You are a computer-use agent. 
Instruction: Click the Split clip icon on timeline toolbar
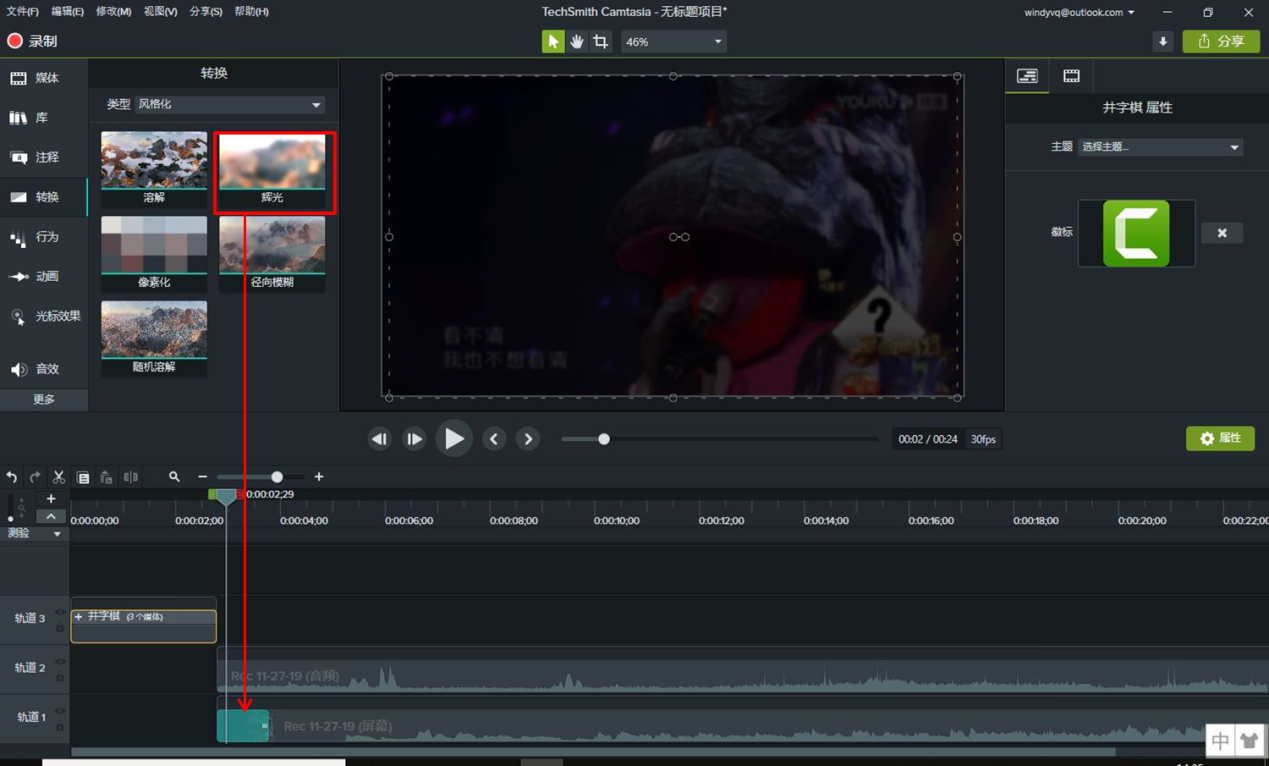click(x=131, y=478)
